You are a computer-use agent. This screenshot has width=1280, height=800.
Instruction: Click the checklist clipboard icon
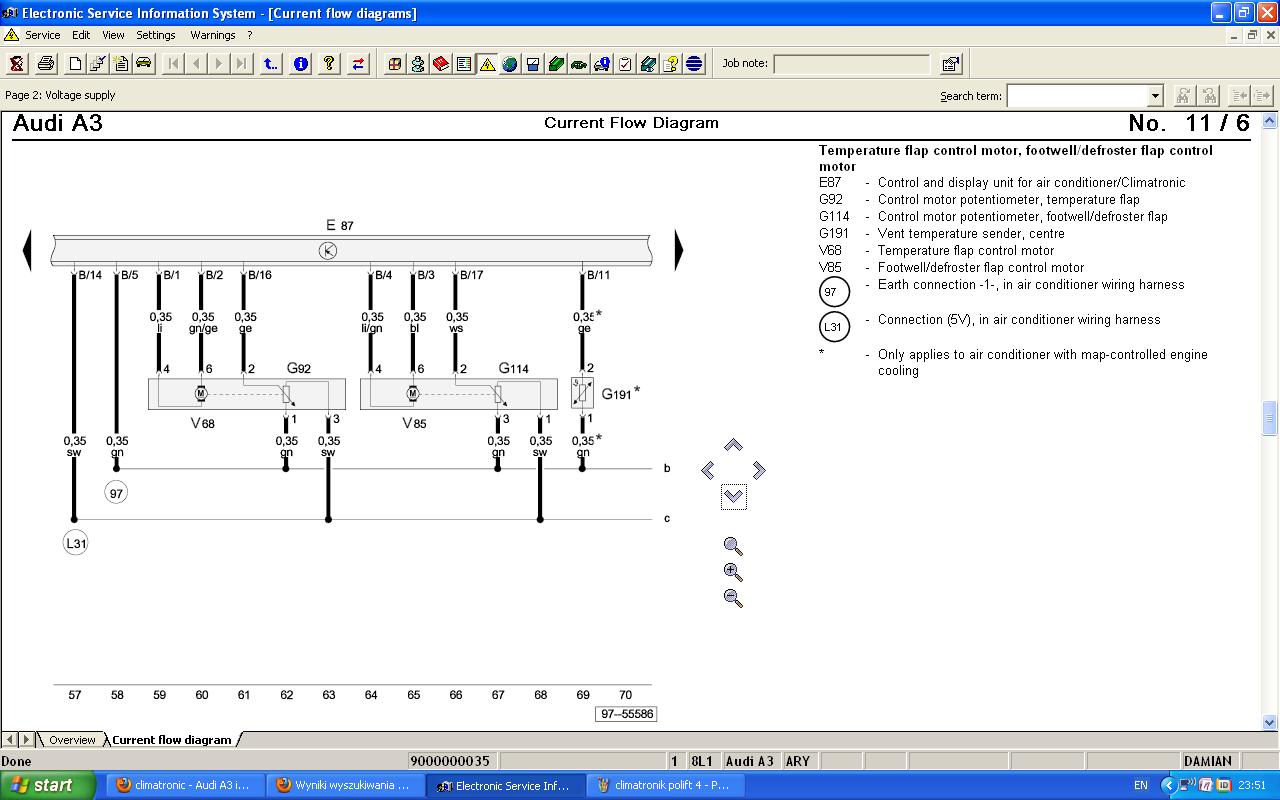click(625, 64)
